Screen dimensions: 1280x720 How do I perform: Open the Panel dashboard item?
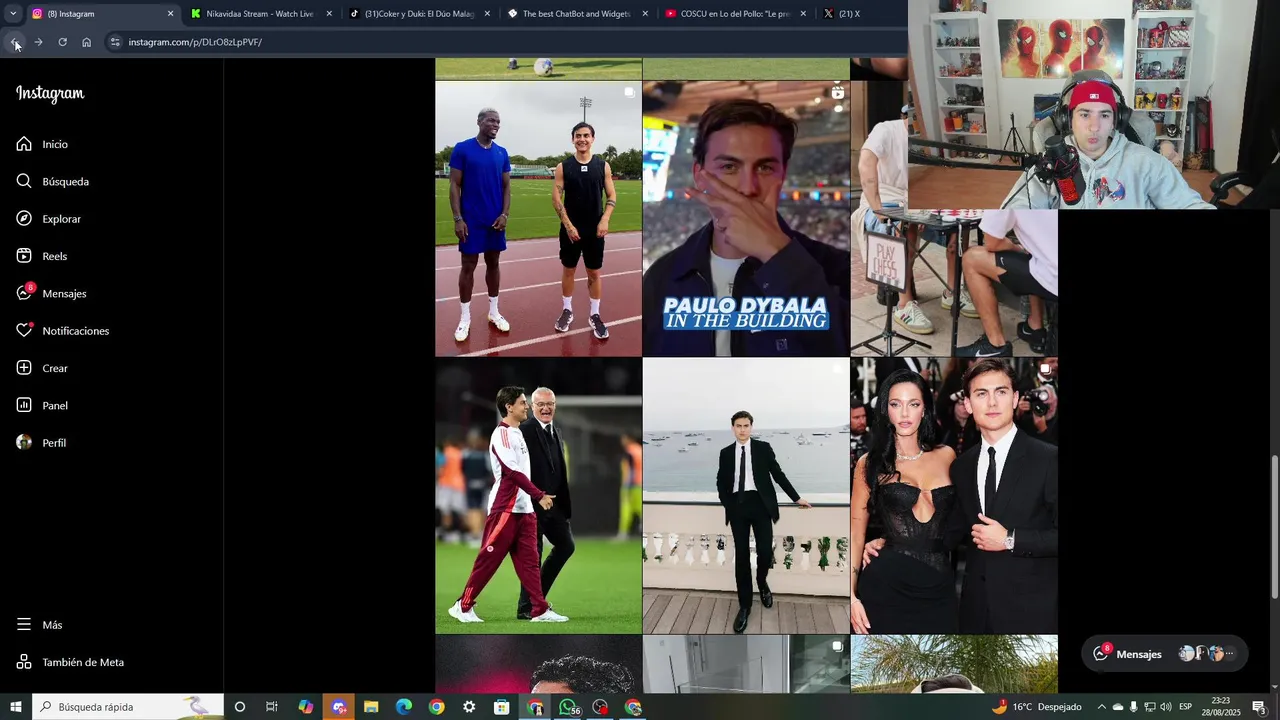pyautogui.click(x=42, y=405)
